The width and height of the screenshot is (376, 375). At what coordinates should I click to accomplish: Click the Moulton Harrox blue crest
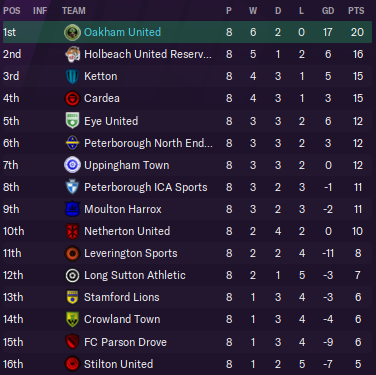pos(72,209)
